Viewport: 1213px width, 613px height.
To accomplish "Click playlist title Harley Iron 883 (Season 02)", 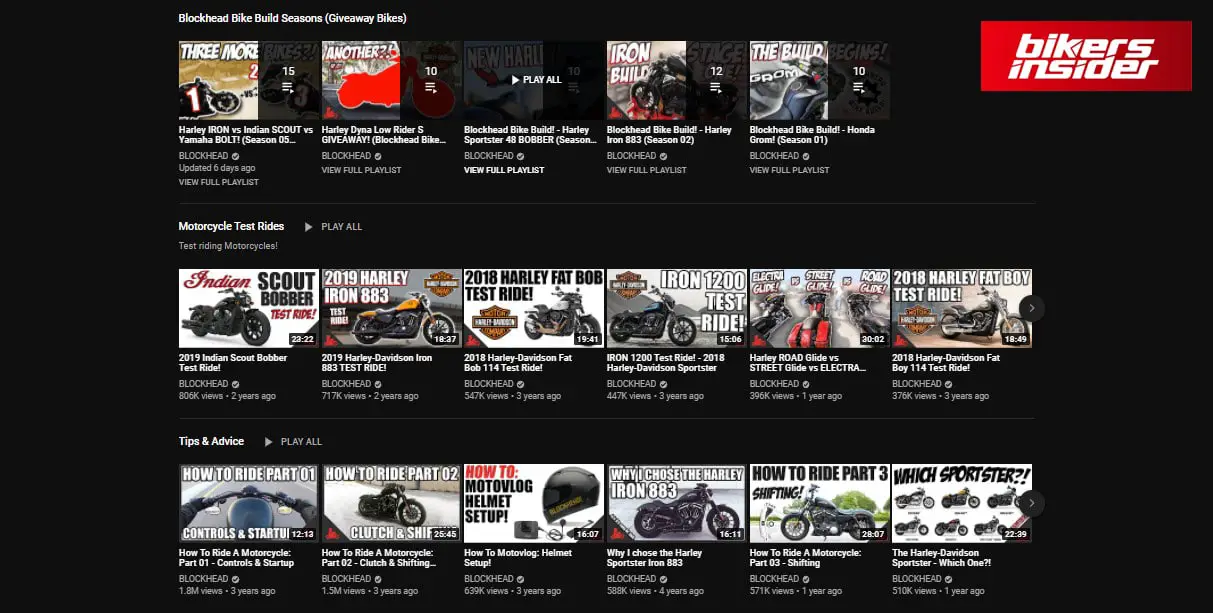I will [x=669, y=135].
